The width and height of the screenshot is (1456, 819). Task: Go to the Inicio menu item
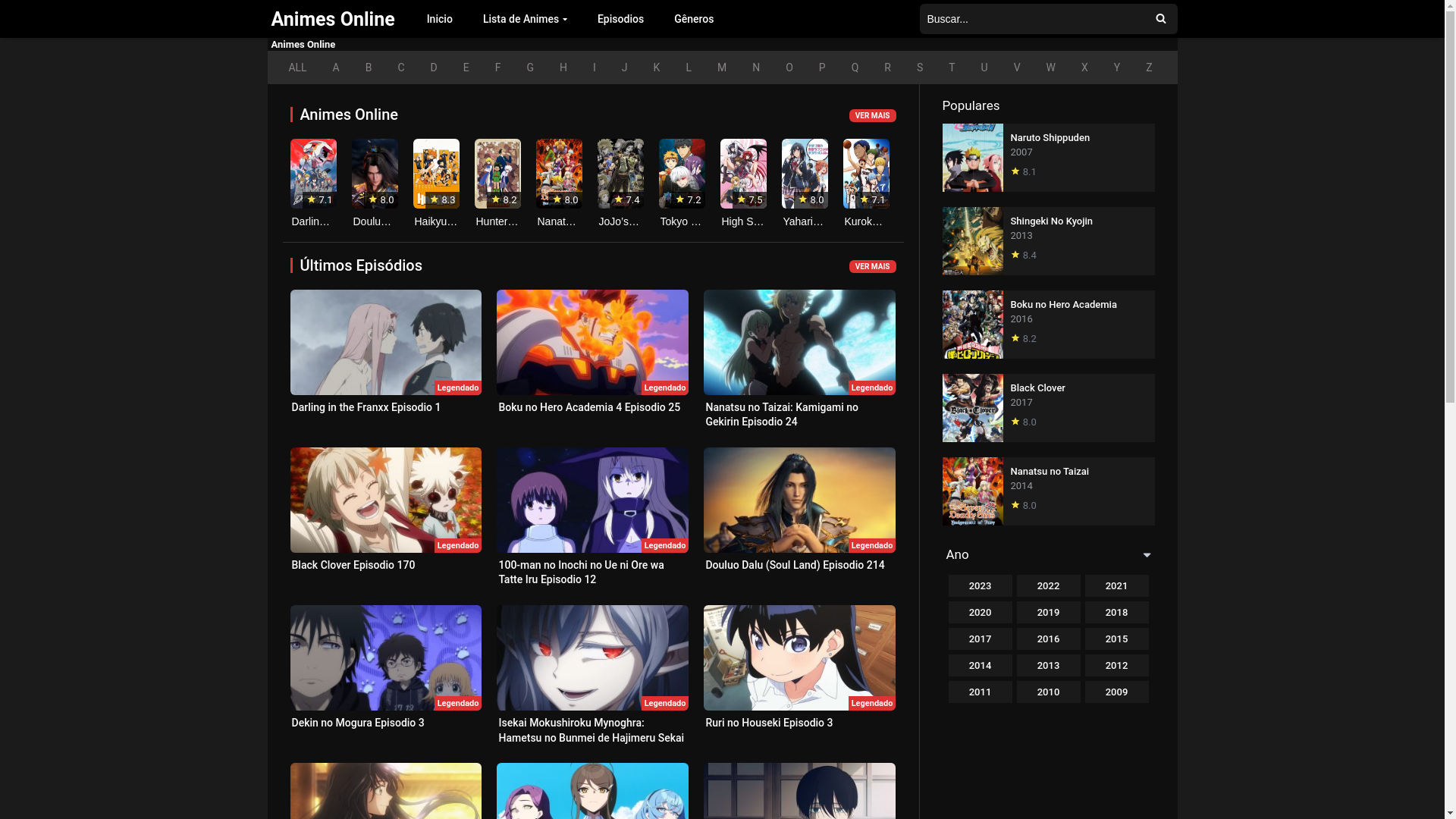[439, 19]
